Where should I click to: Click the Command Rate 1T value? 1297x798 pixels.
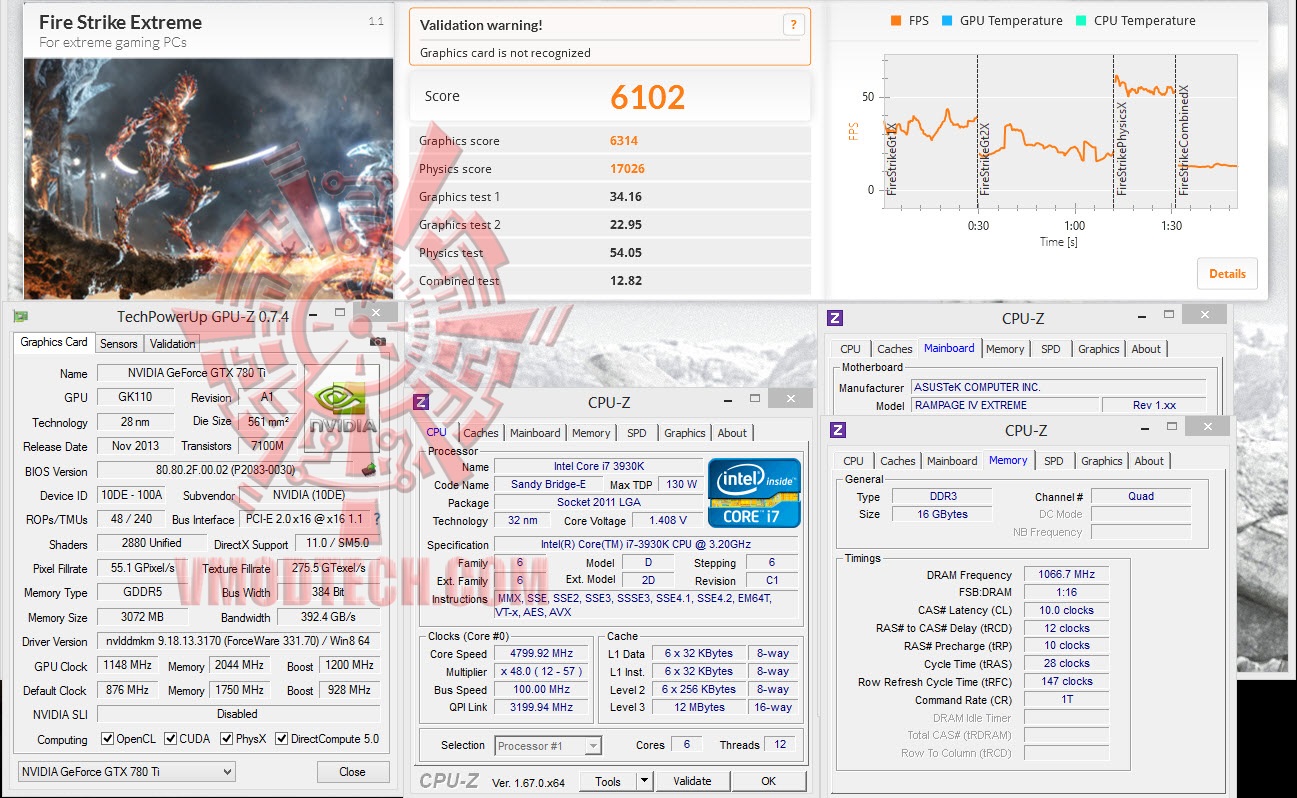click(x=1066, y=699)
